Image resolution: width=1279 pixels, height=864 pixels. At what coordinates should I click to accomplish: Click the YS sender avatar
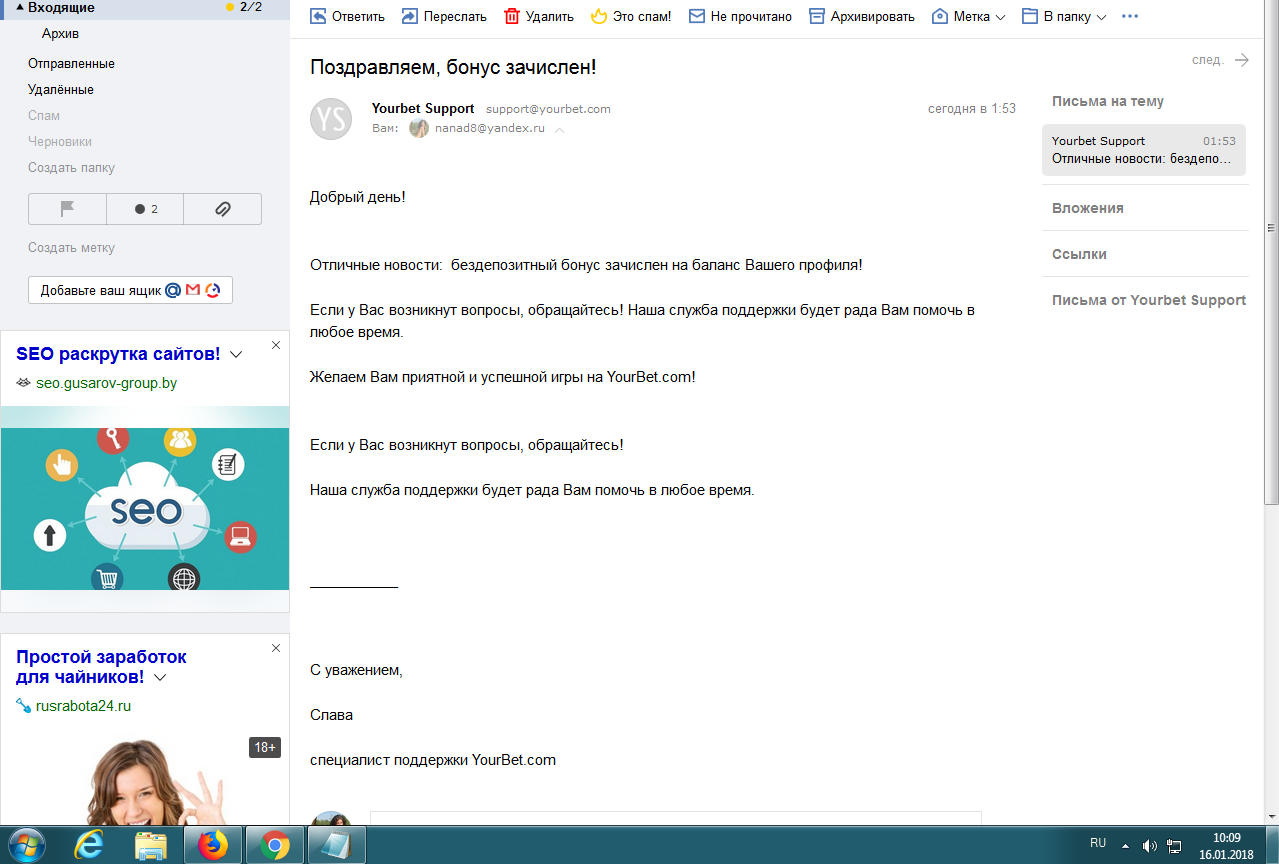pyautogui.click(x=331, y=119)
